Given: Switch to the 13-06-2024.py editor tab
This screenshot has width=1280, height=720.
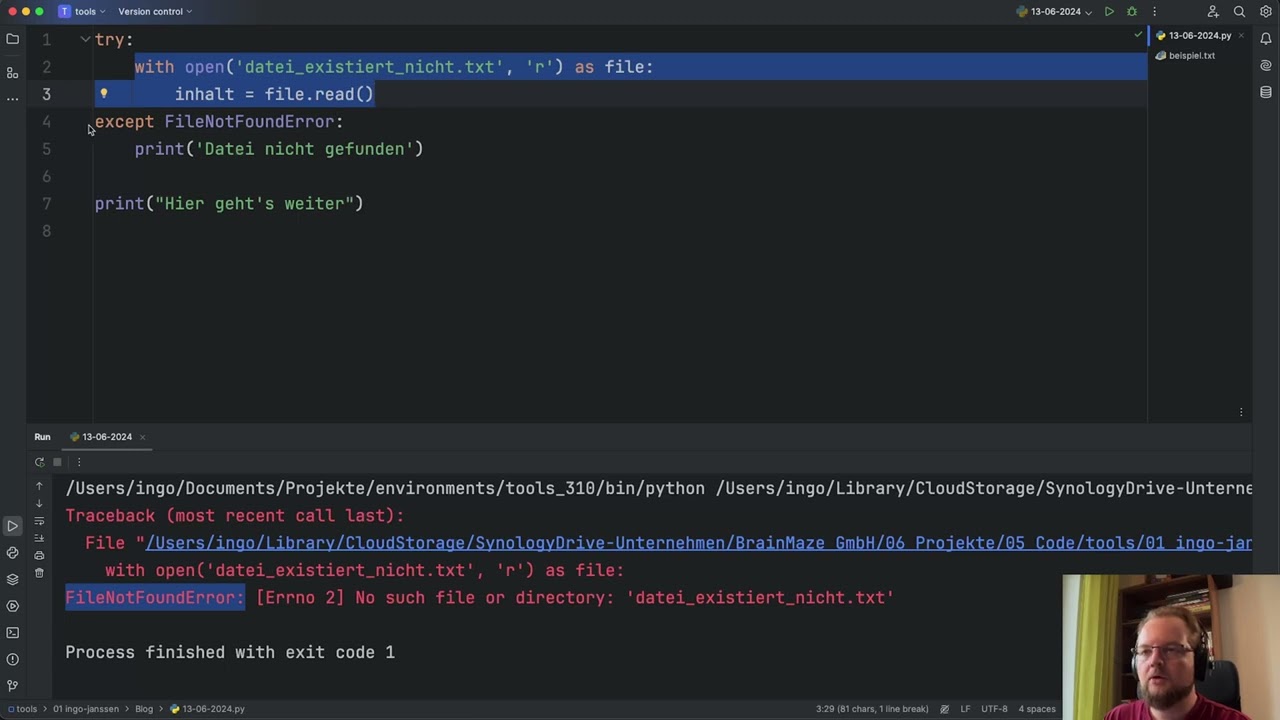Looking at the screenshot, I should (x=1200, y=36).
